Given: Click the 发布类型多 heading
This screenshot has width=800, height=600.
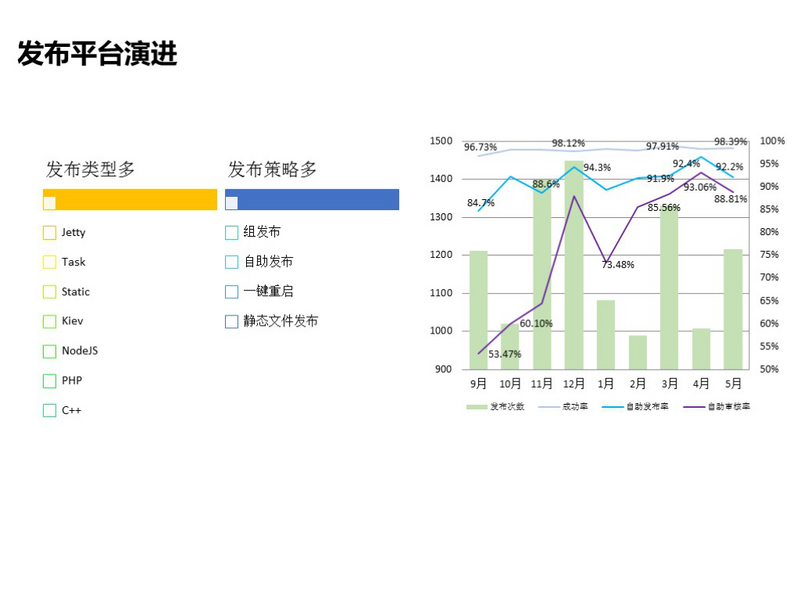Looking at the screenshot, I should (x=90, y=169).
